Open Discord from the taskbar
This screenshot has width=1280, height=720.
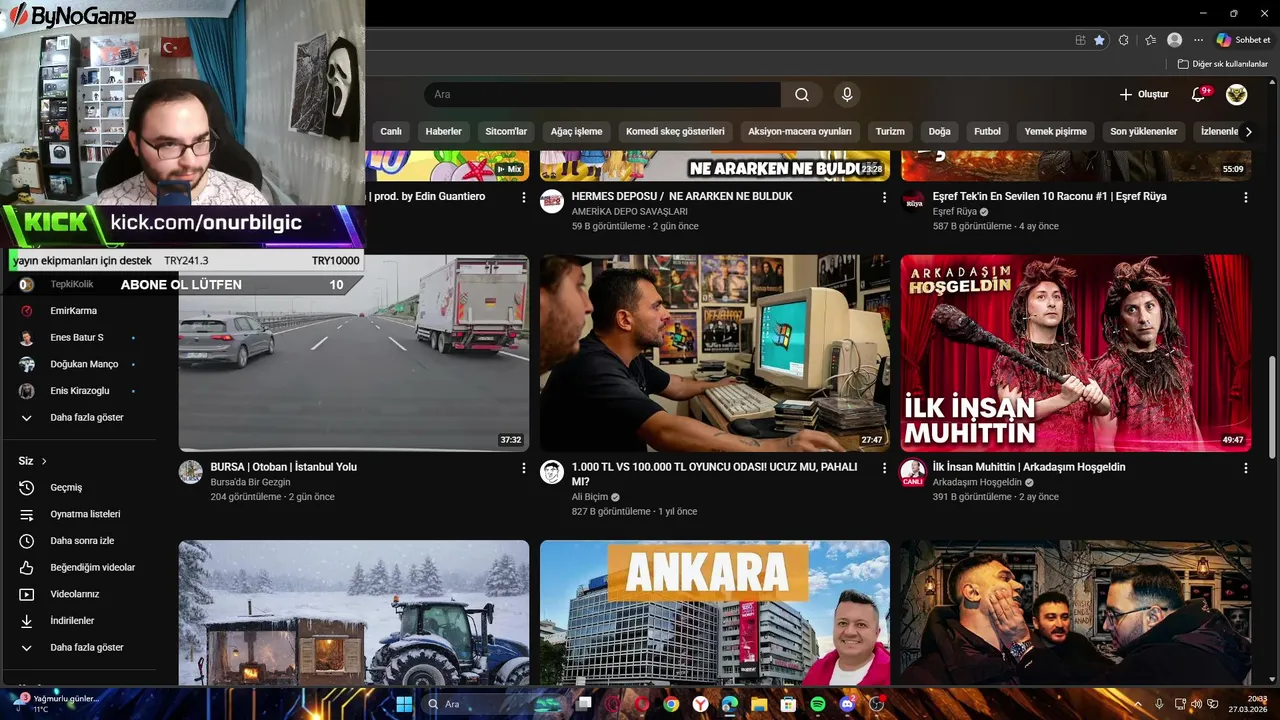[848, 704]
